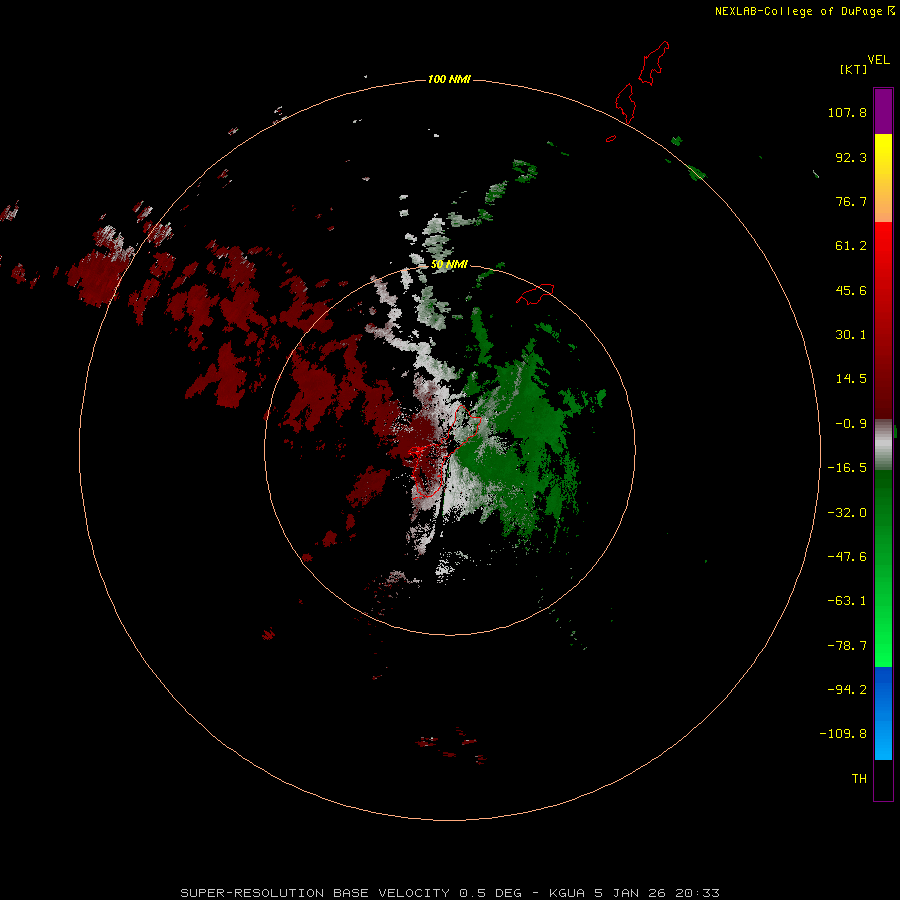
Task: Click the [KT] units label
Action: click(853, 69)
